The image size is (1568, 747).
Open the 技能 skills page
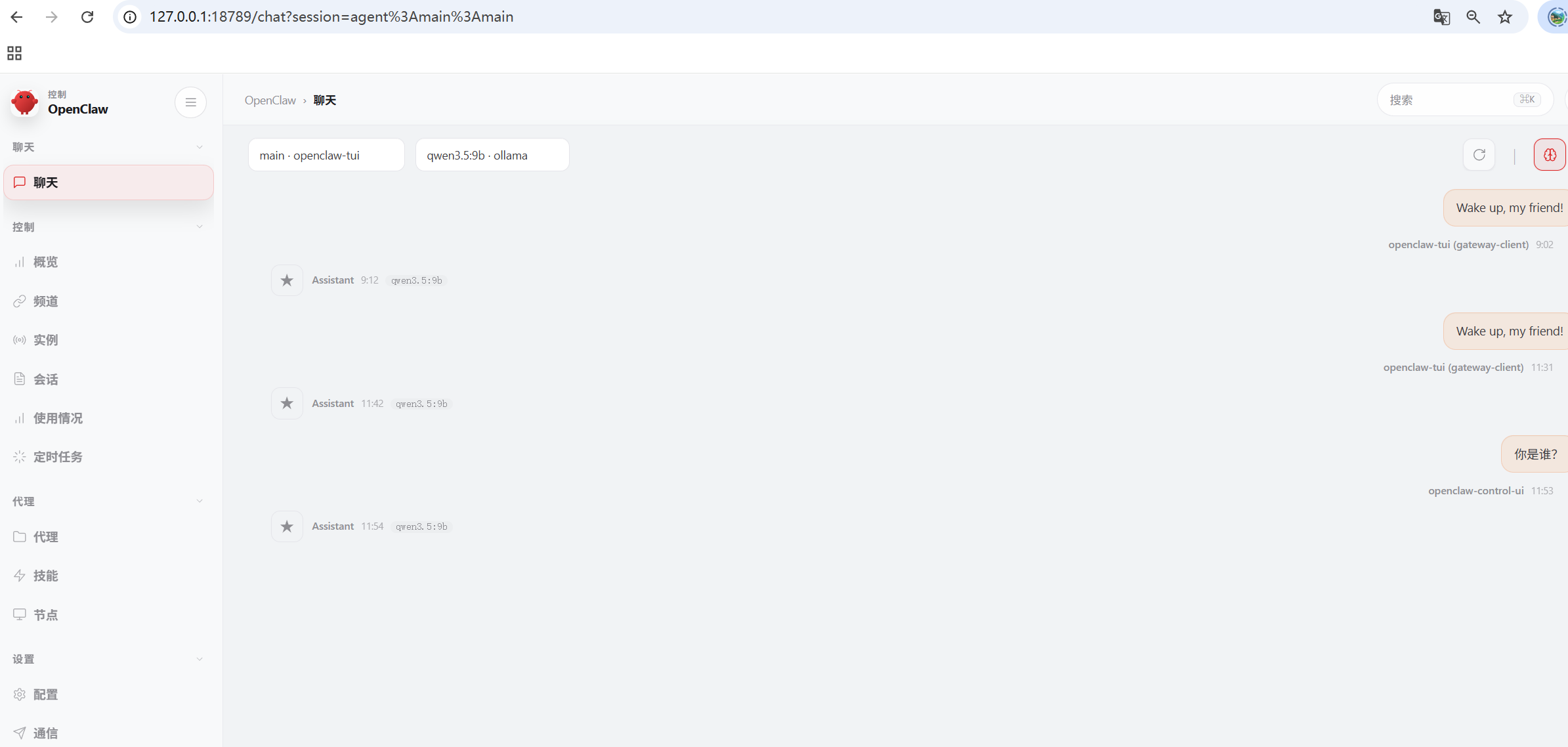point(45,576)
